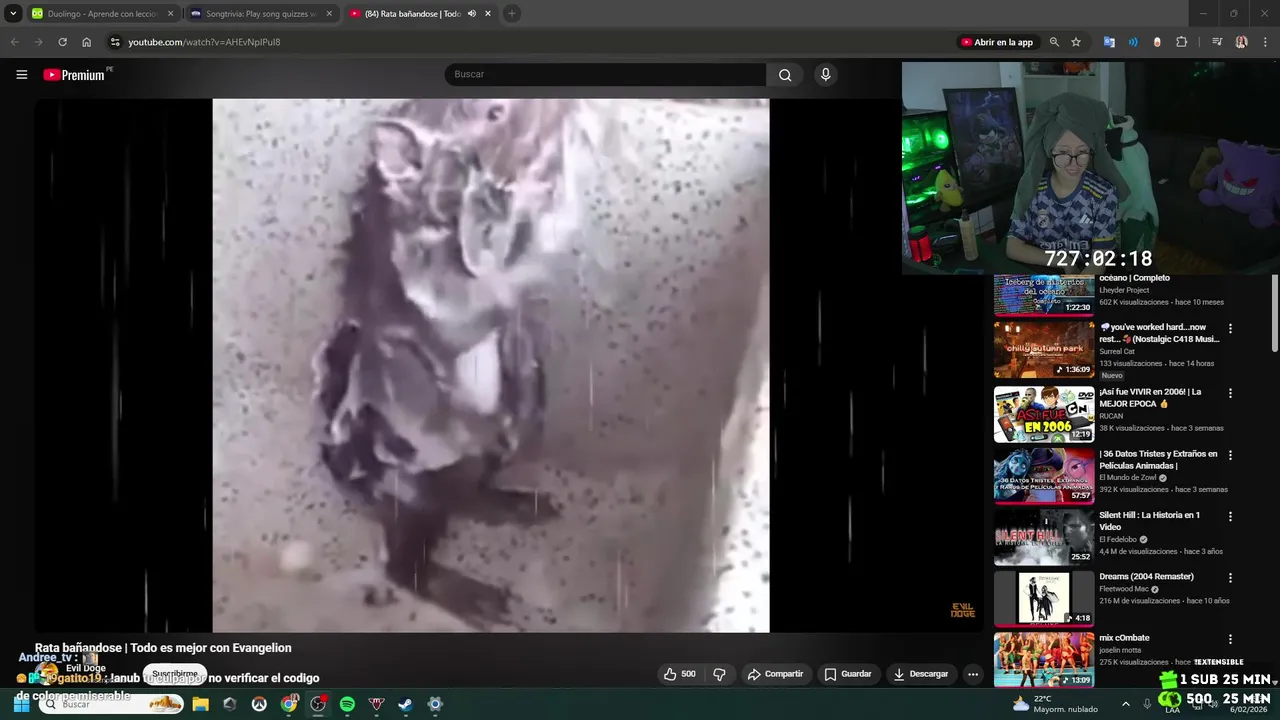Open the mix cOmbate video thumbnail
The image size is (1280, 720).
(x=1044, y=659)
